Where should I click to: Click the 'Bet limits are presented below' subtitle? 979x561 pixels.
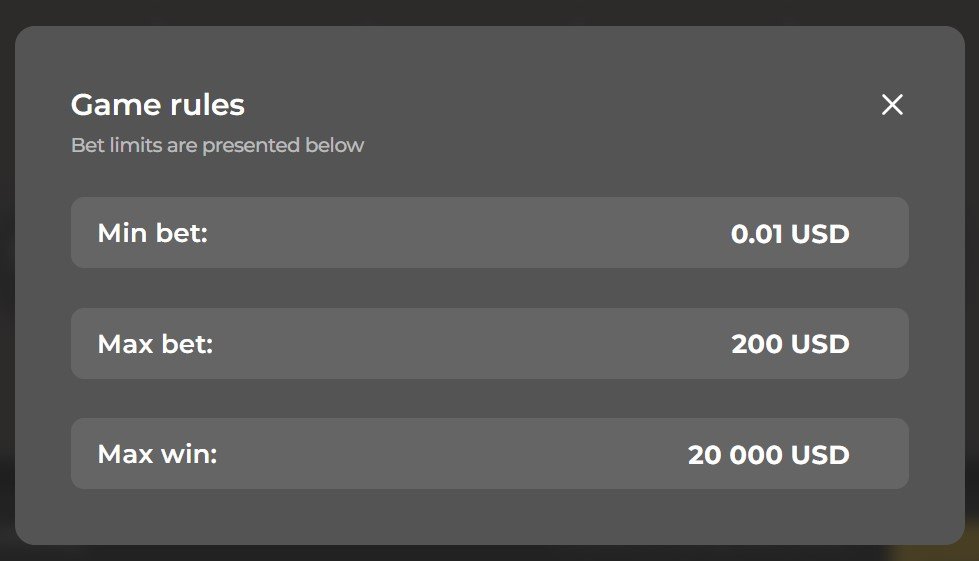(217, 146)
